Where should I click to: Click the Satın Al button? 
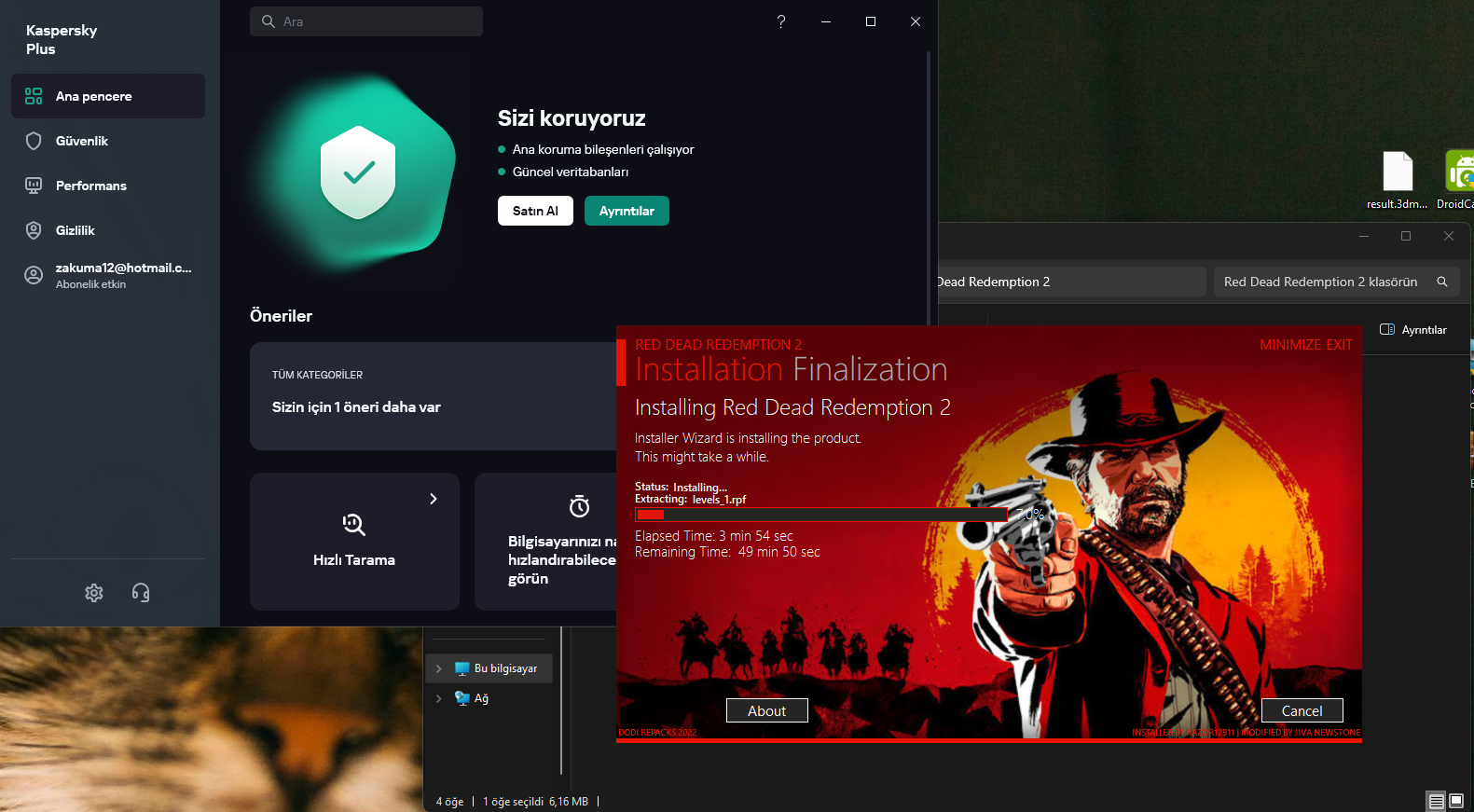pyautogui.click(x=535, y=211)
